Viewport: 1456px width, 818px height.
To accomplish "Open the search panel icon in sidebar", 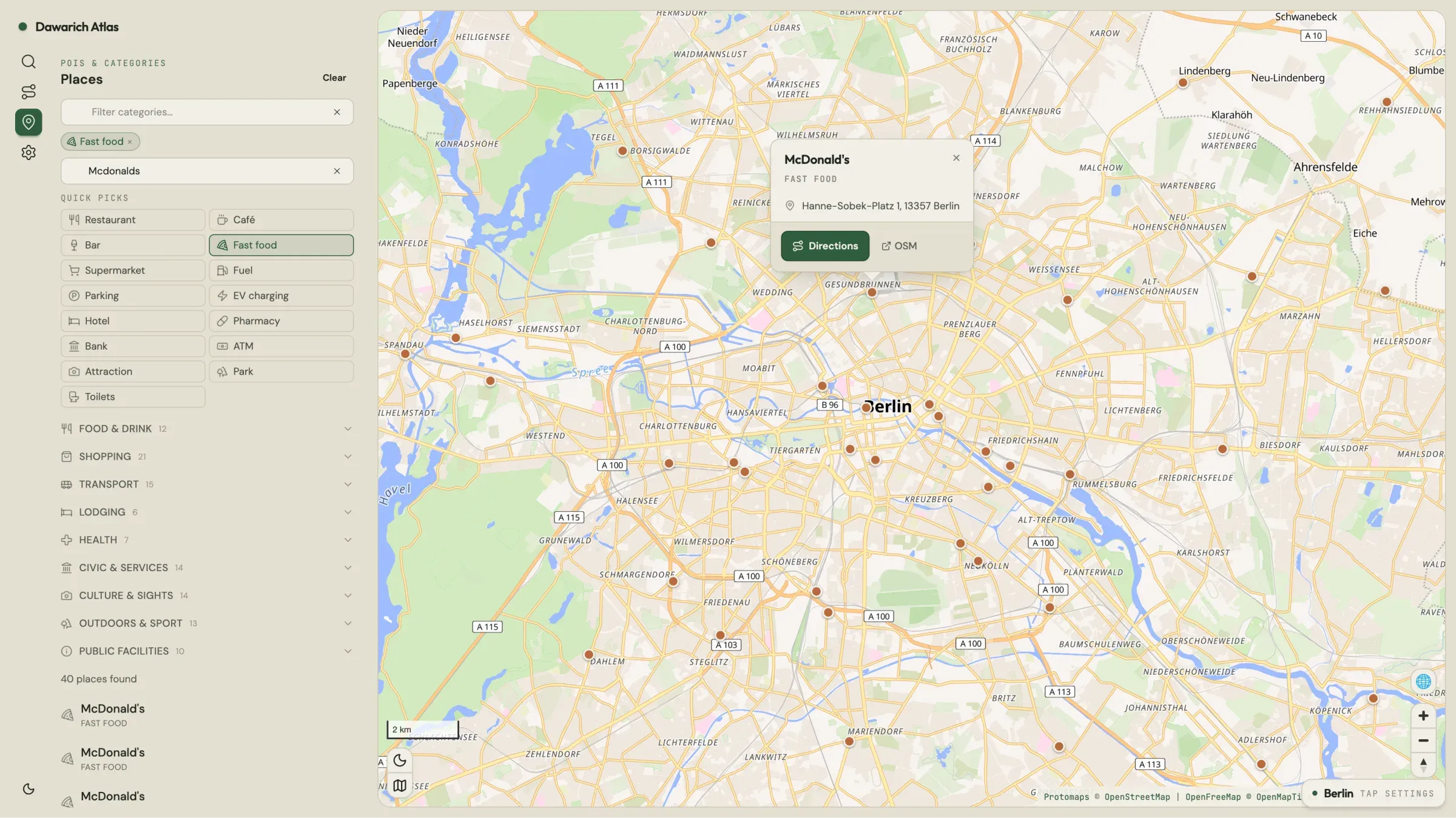I will (x=29, y=61).
